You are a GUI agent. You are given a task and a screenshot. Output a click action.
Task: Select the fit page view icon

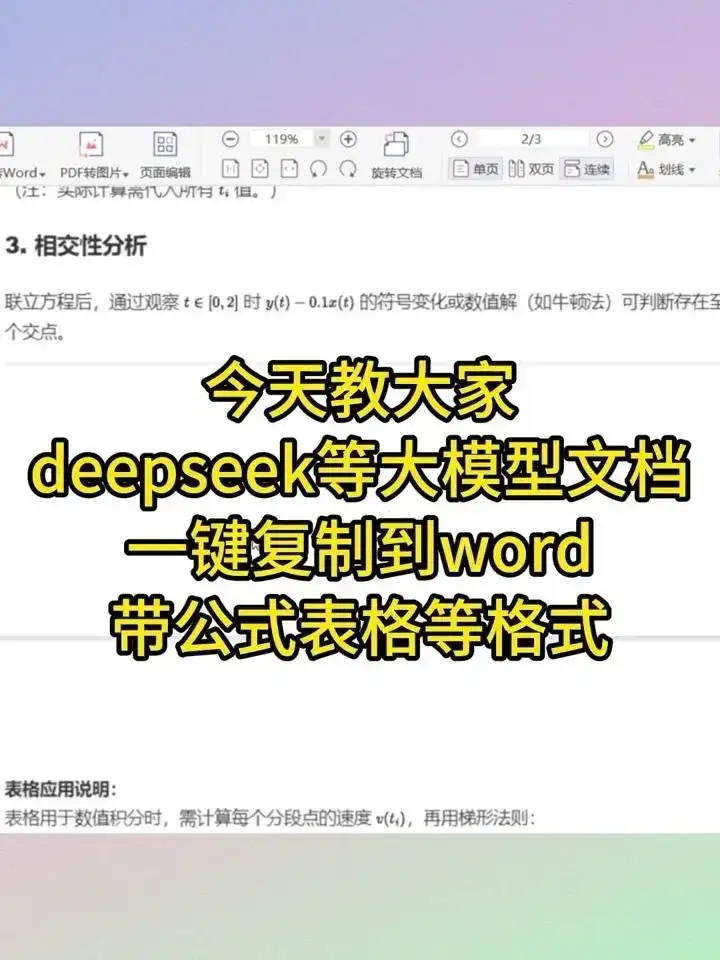pyautogui.click(x=260, y=168)
